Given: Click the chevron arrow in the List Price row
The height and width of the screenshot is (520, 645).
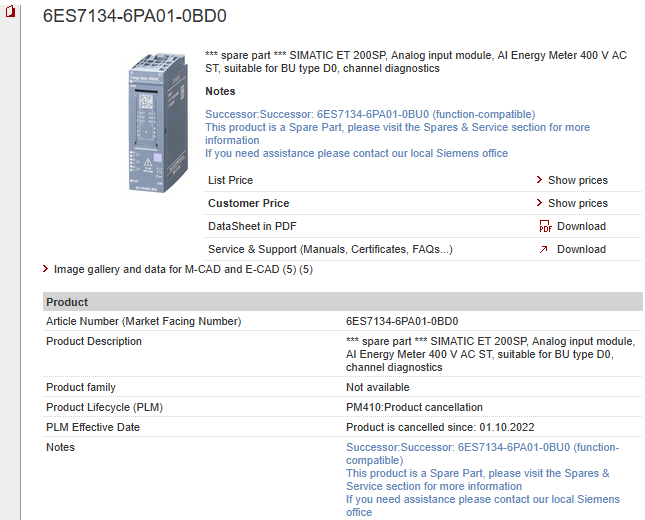Looking at the screenshot, I should [540, 181].
